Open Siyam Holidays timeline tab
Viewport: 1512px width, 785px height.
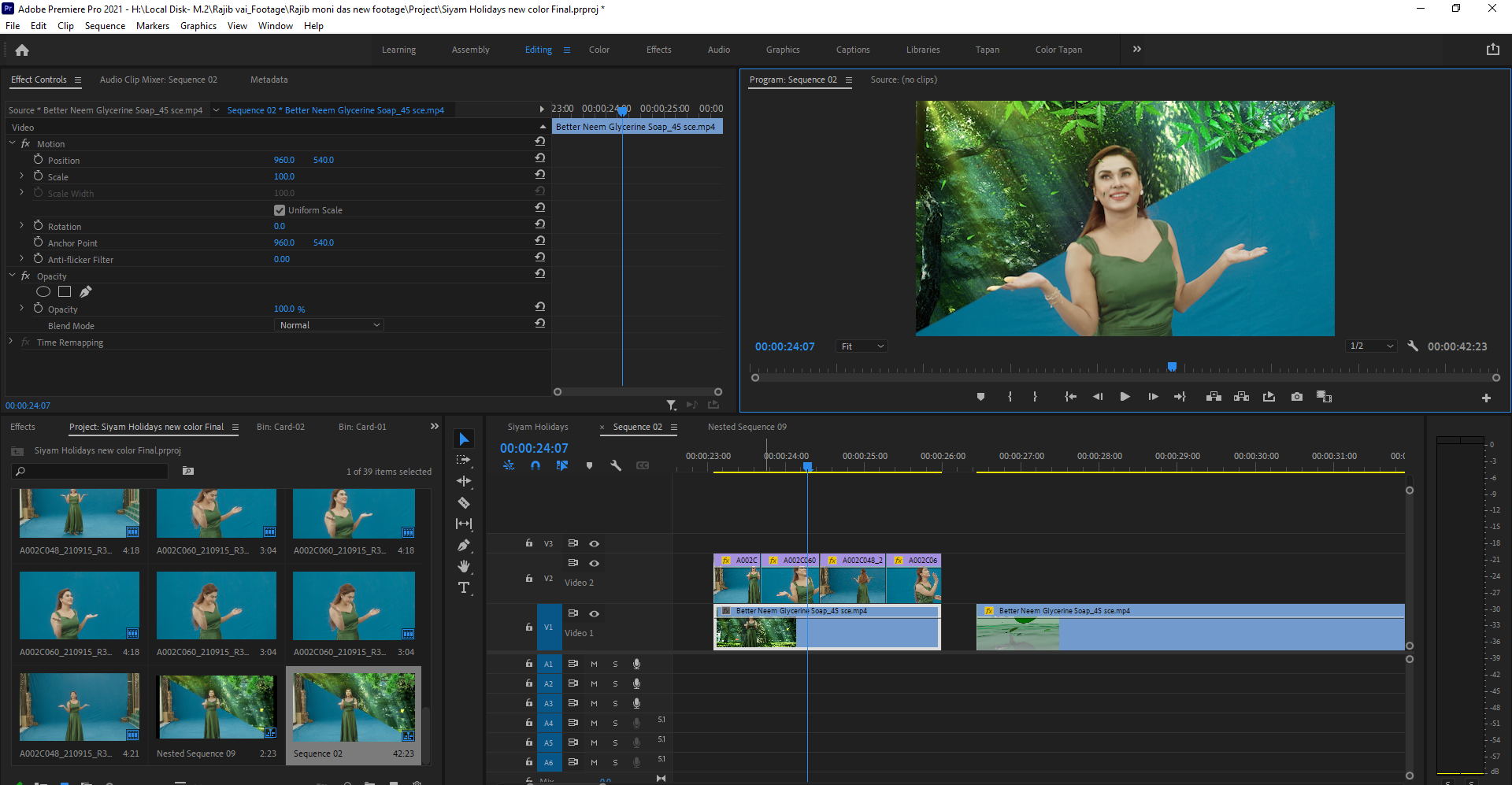pos(538,427)
